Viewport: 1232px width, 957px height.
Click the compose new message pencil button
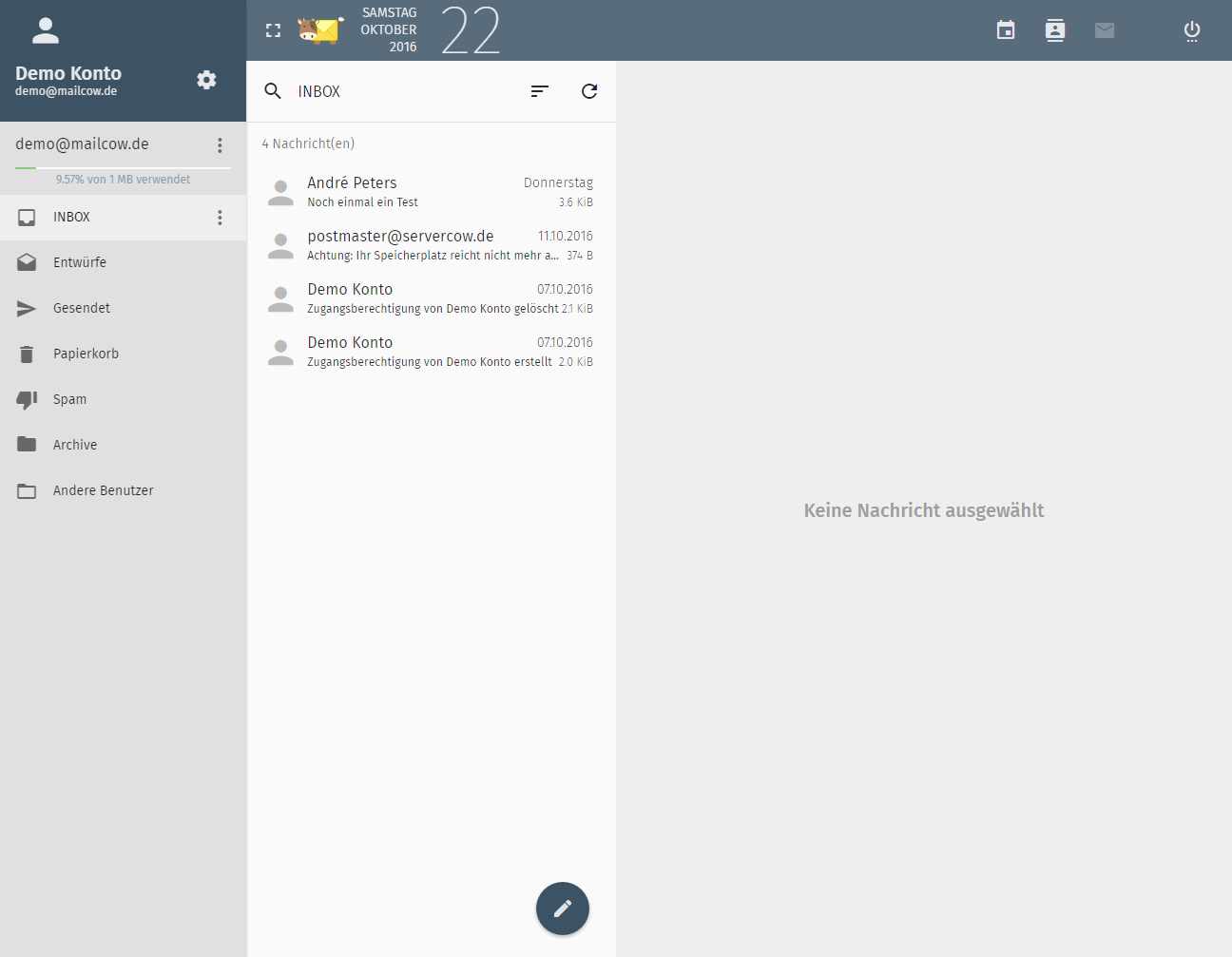click(x=562, y=909)
